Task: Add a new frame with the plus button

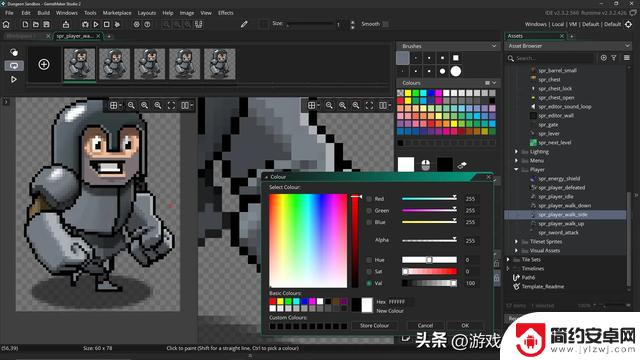Action: click(44, 64)
